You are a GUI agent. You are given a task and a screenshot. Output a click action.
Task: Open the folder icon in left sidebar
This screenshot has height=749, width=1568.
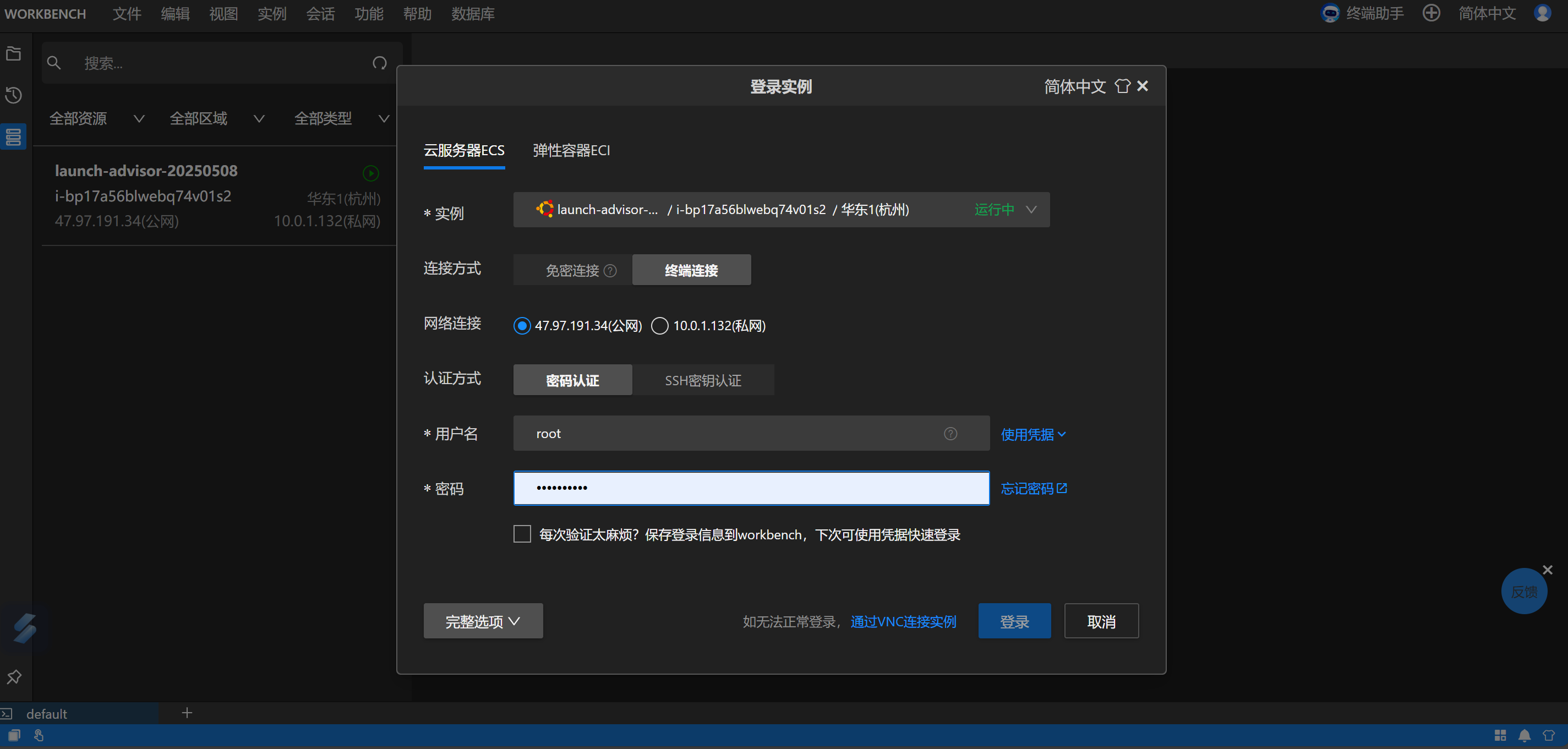pyautogui.click(x=13, y=54)
